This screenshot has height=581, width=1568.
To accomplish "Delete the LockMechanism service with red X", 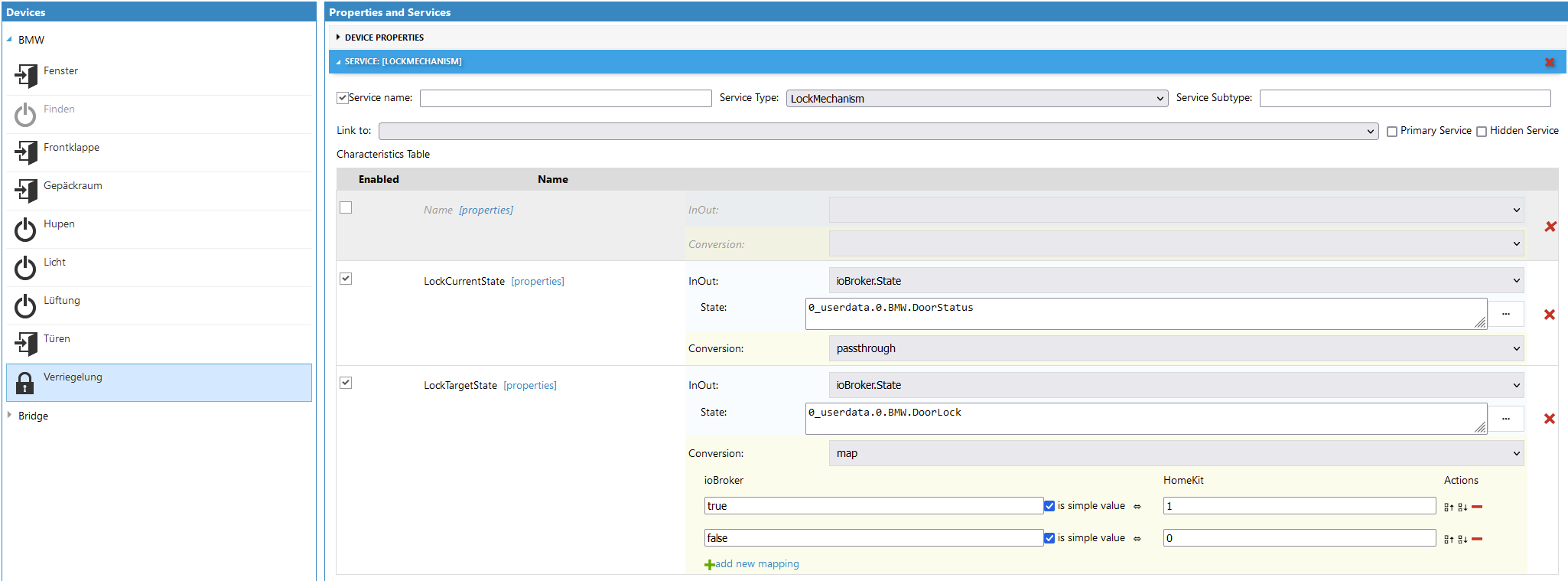I will click(1550, 62).
